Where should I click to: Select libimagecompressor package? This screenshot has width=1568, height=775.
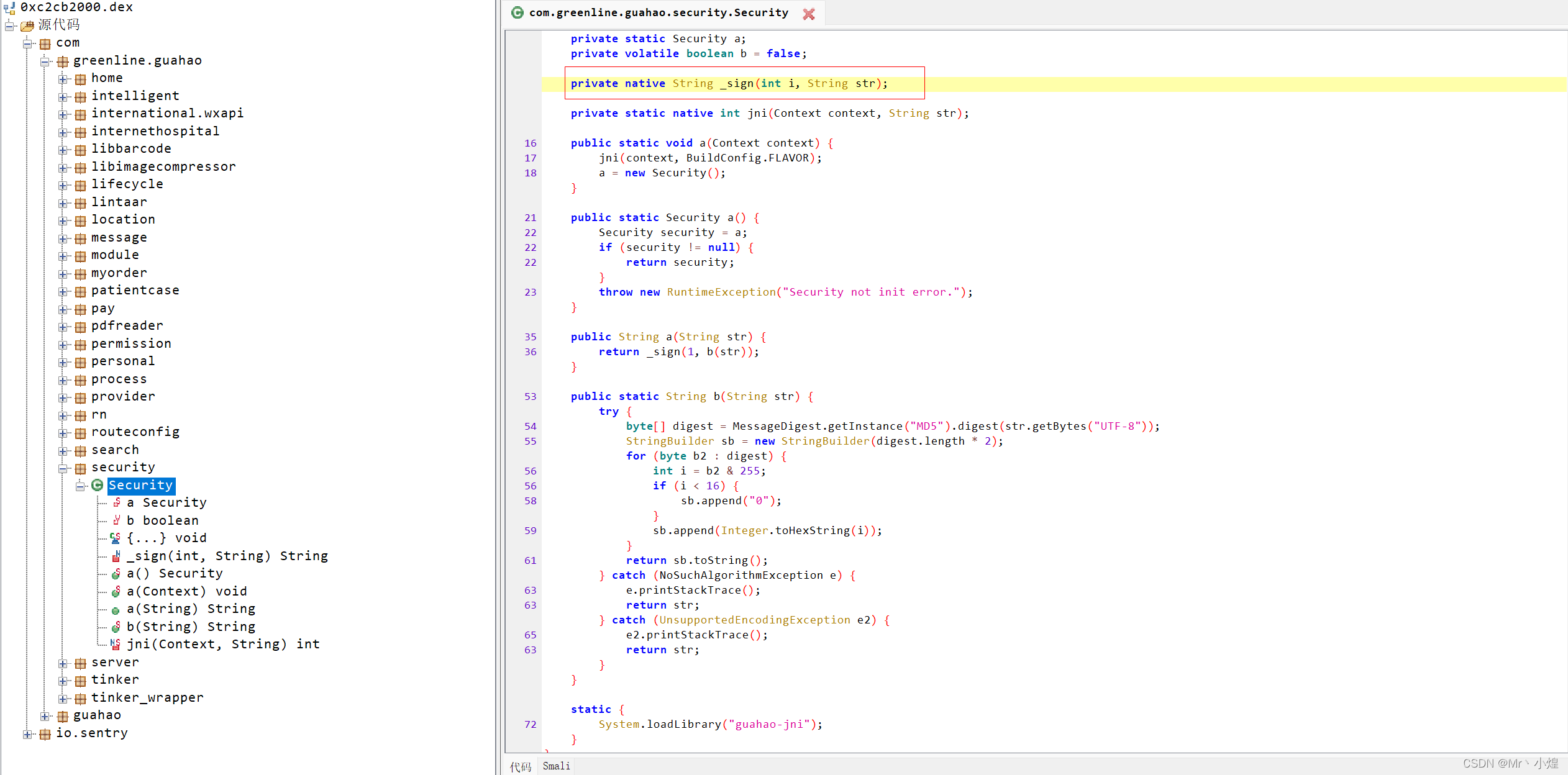point(163,166)
